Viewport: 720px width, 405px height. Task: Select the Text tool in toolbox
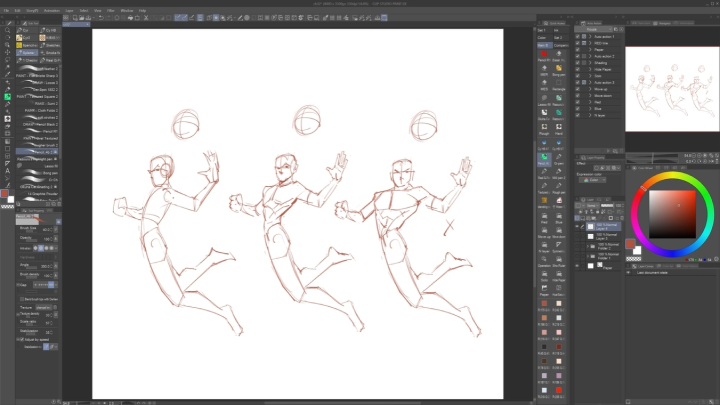pos(7,171)
